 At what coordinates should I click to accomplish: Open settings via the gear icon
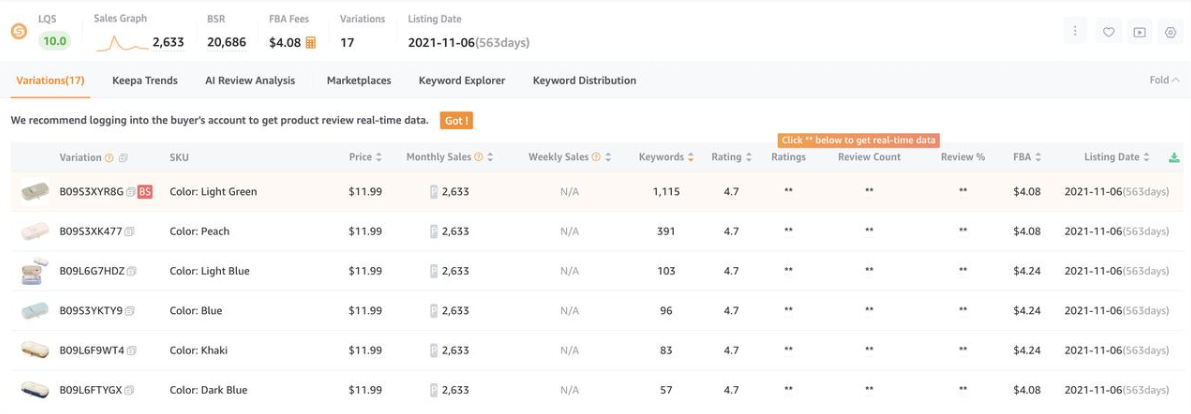tap(1170, 32)
